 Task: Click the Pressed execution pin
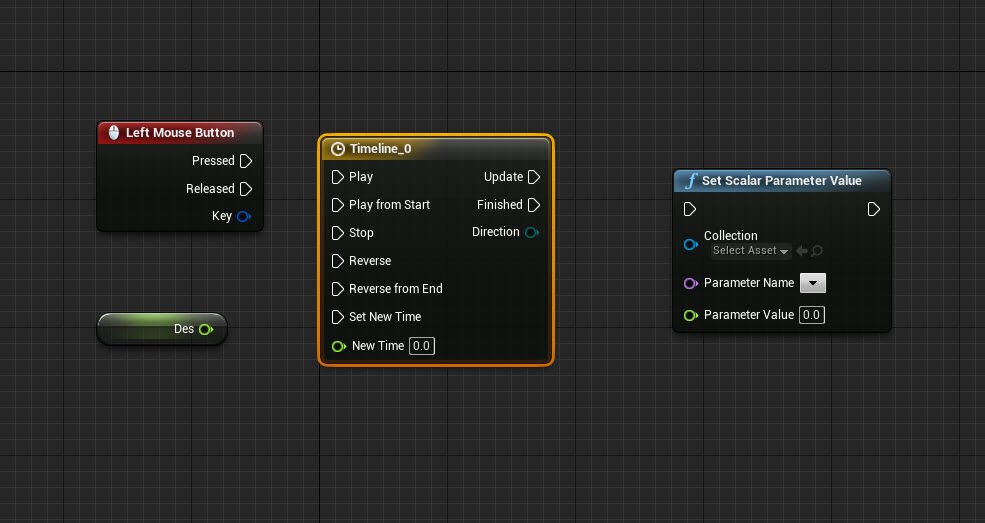click(246, 161)
